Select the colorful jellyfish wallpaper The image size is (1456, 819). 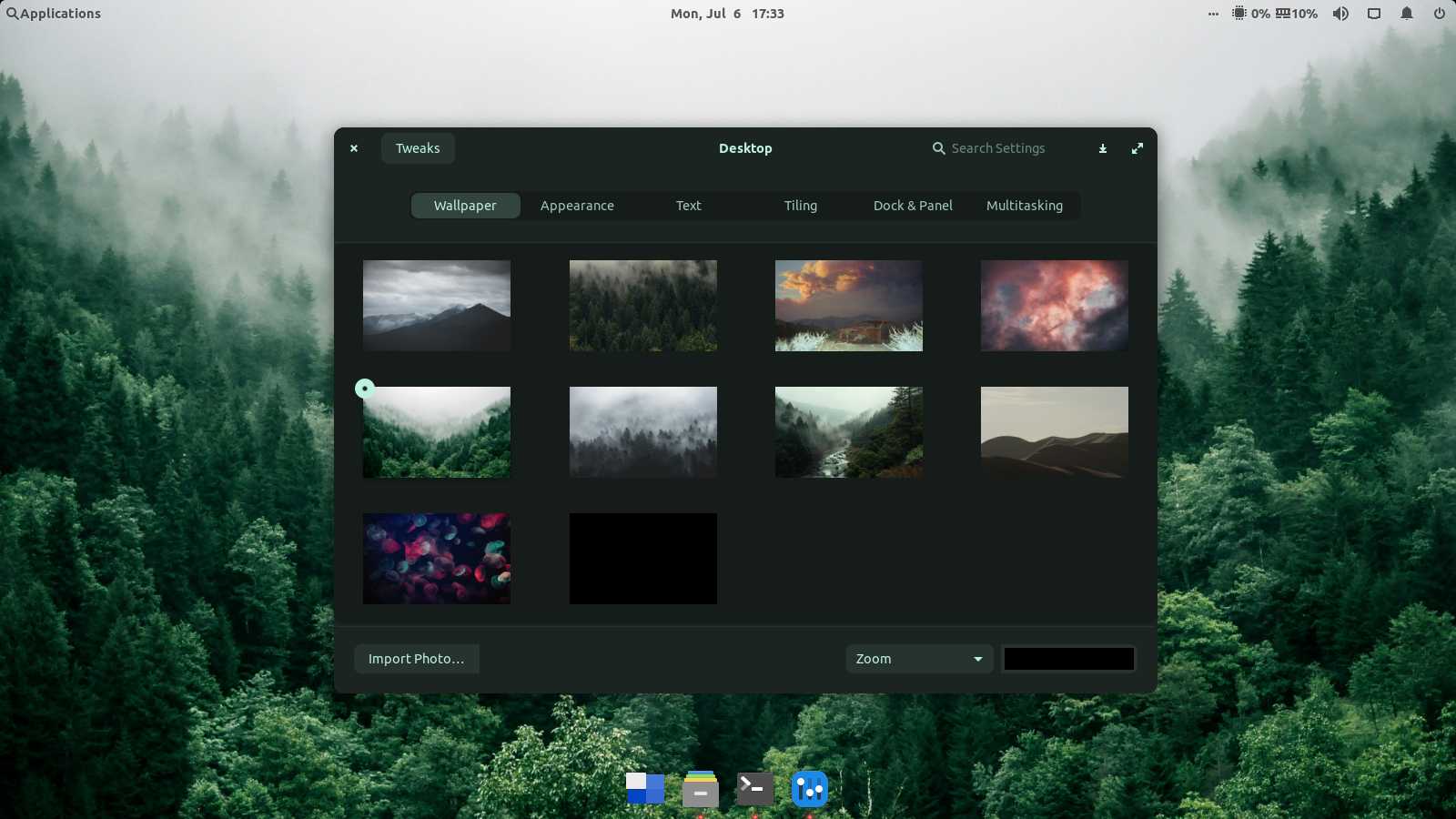coord(437,559)
